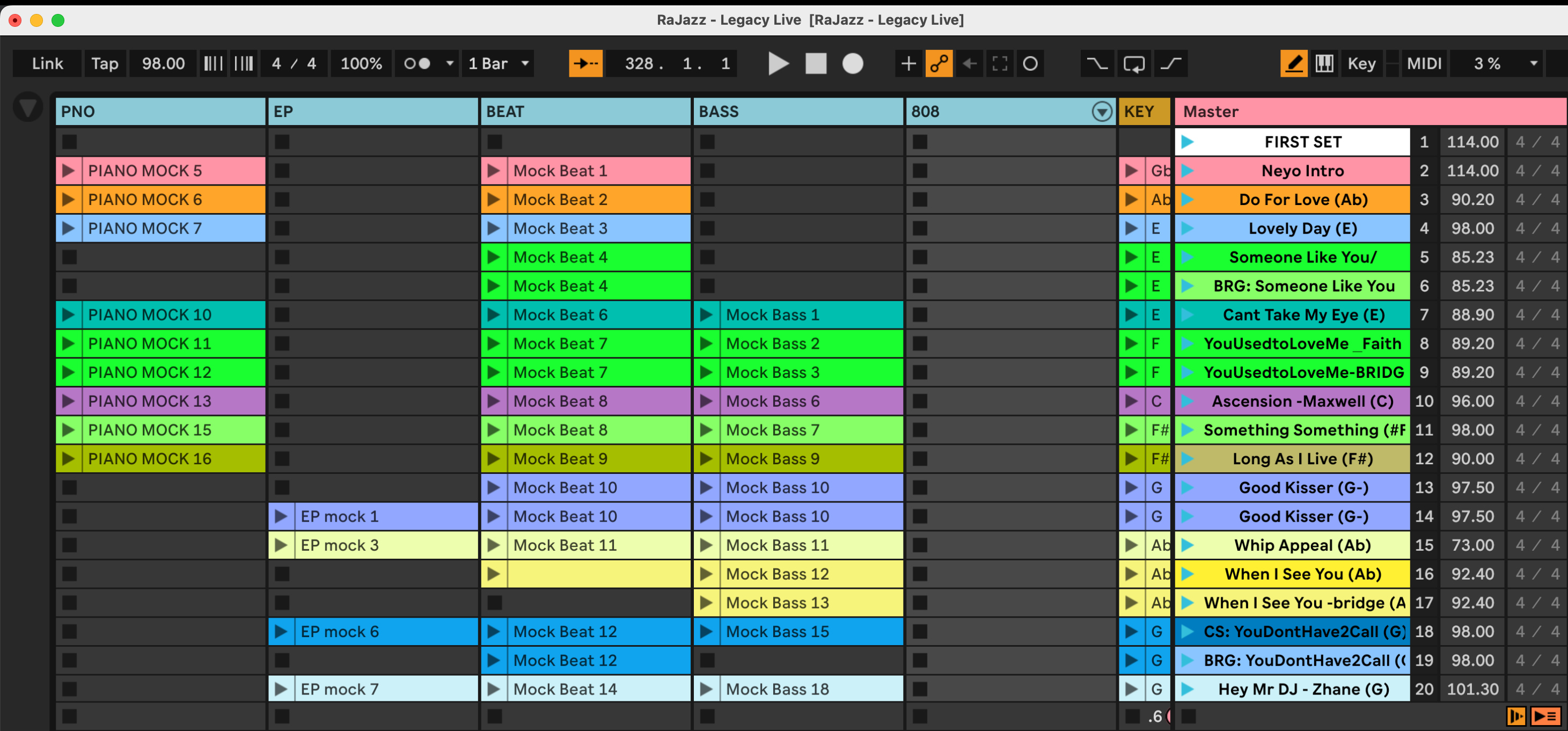Toggle Automation Arm button
The image size is (1568, 731).
[939, 64]
